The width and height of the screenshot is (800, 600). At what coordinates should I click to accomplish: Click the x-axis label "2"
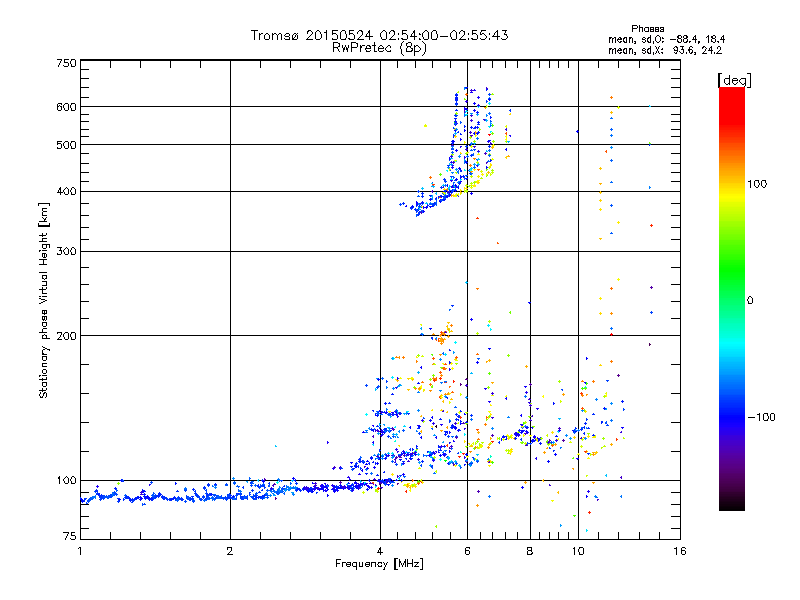pos(230,551)
